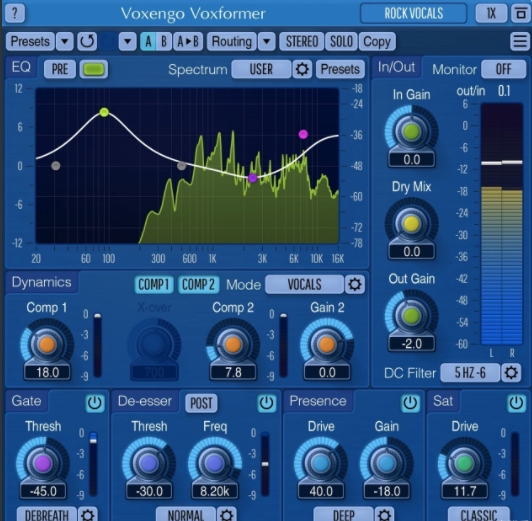This screenshot has height=521, width=532.
Task: Expand the Routing dropdown arrow
Action: 267,41
